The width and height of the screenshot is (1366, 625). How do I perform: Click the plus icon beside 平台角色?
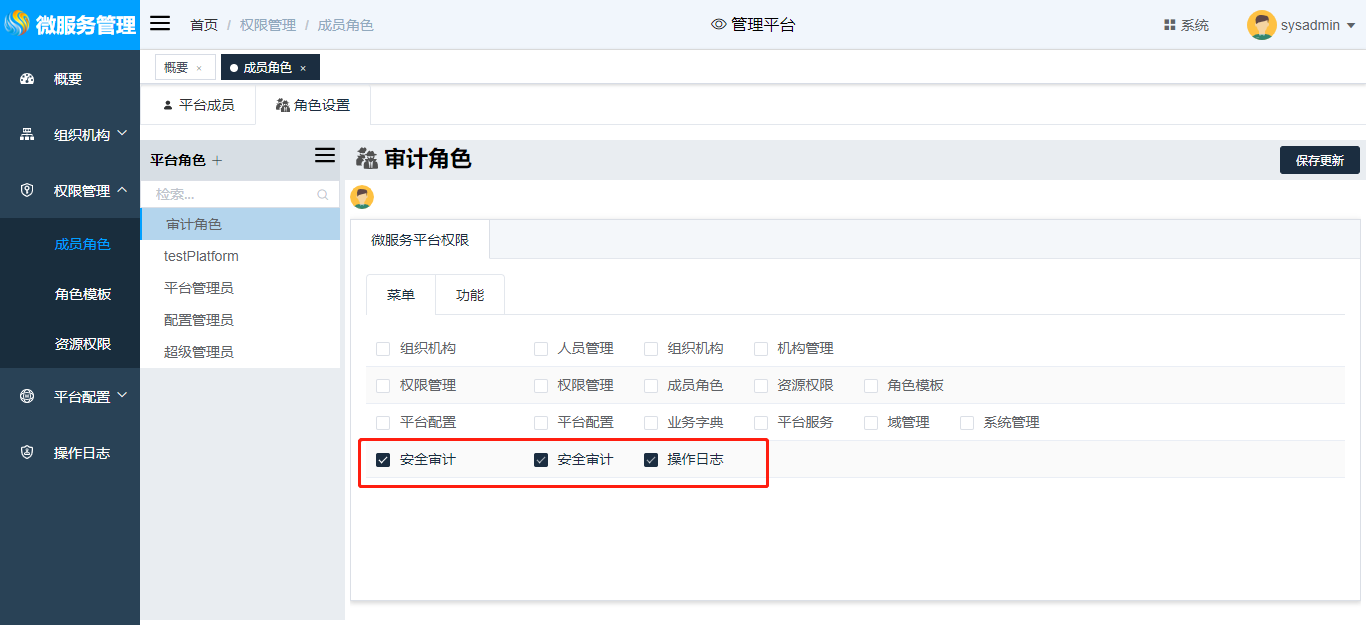coord(217,160)
